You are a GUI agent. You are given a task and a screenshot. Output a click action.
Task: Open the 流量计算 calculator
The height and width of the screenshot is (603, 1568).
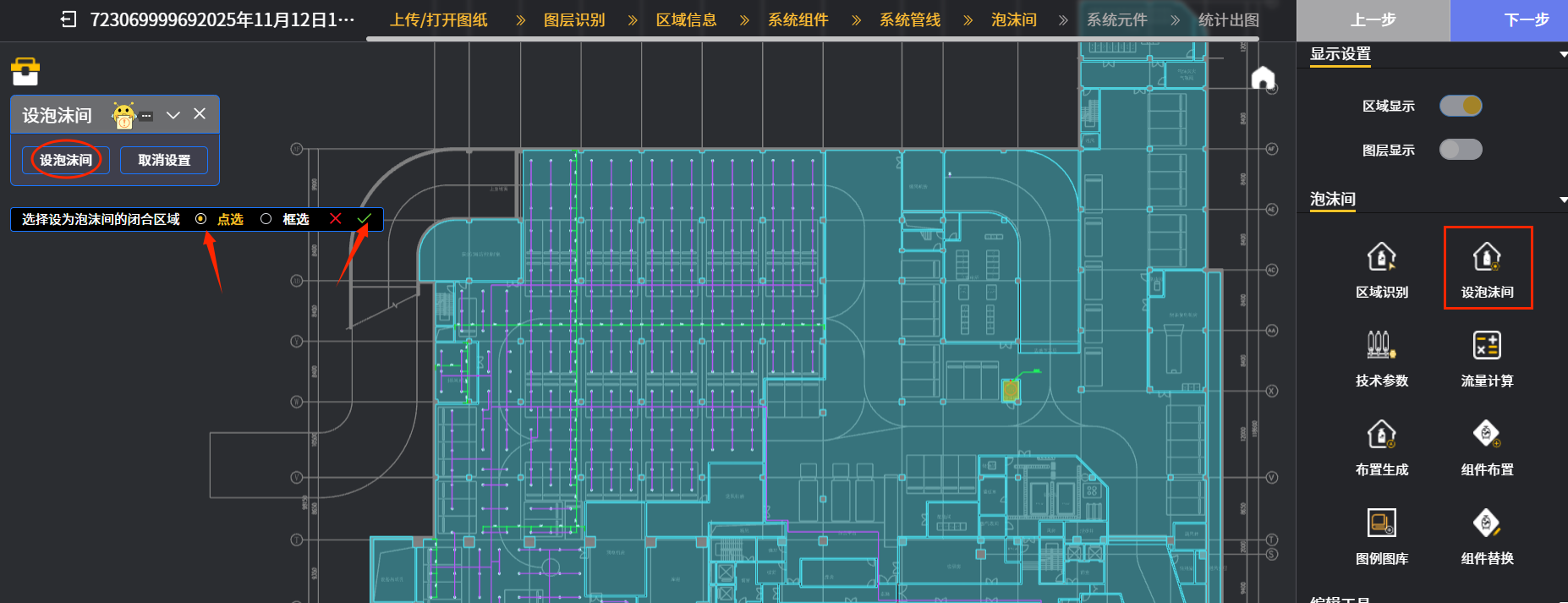(x=1487, y=346)
